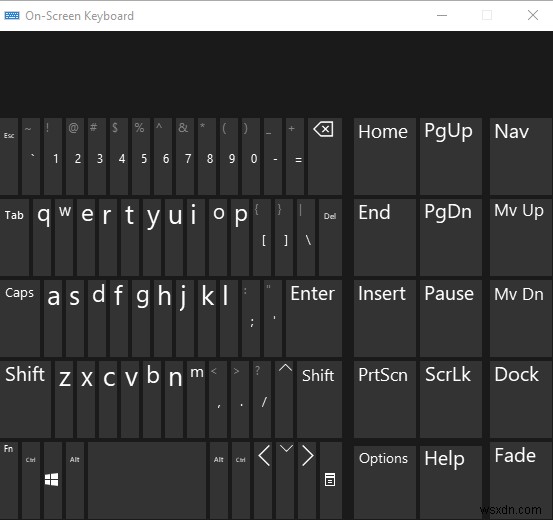Toggle the Caps lock key
The image size is (553, 520).
click(x=20, y=318)
